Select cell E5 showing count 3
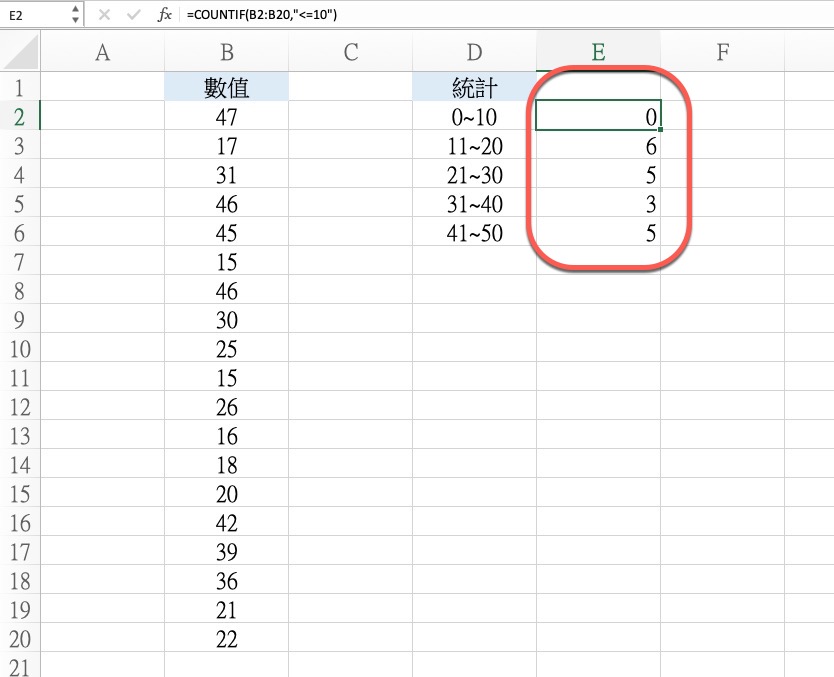 tap(598, 203)
